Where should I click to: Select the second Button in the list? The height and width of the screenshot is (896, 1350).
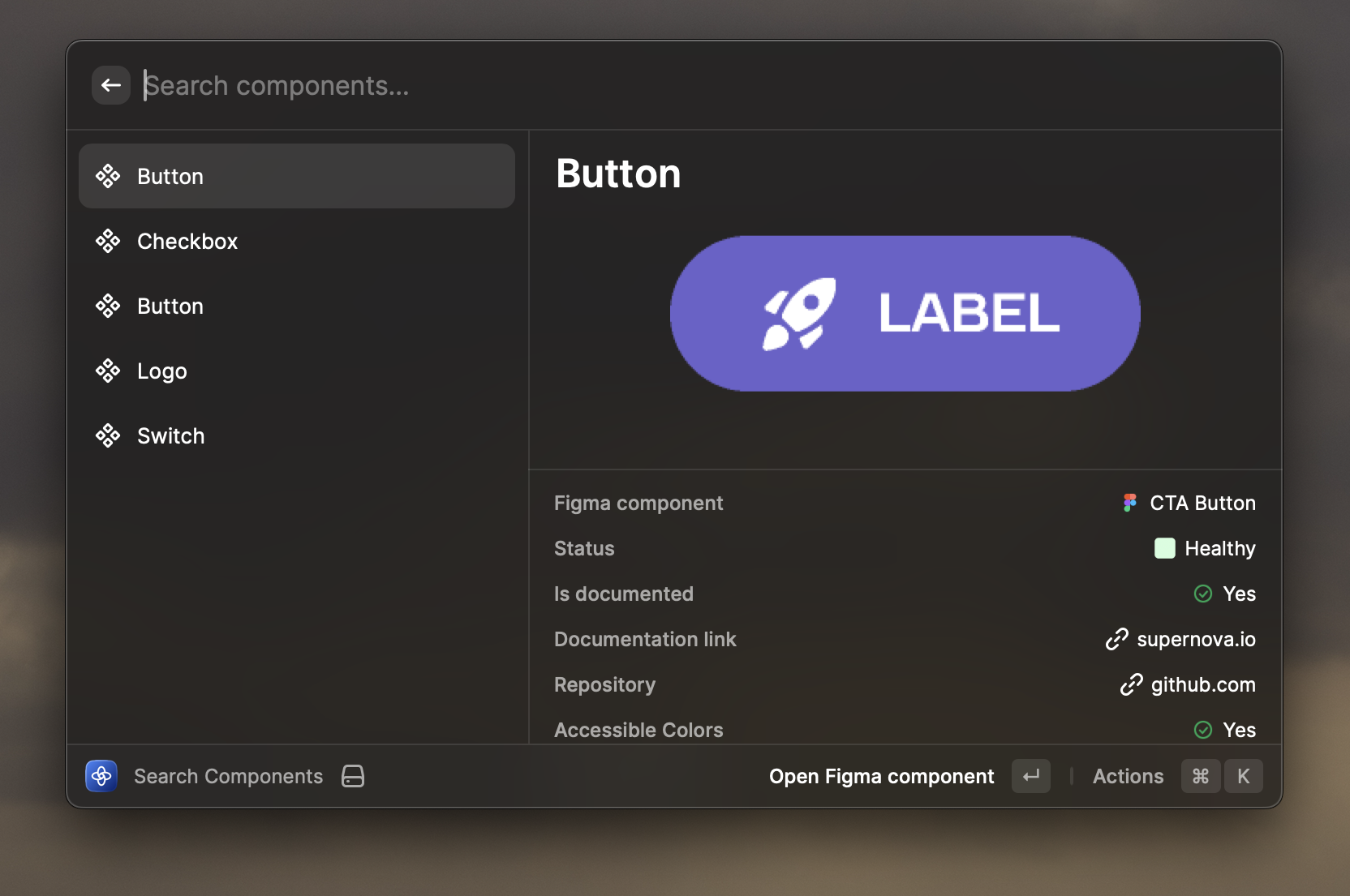170,307
